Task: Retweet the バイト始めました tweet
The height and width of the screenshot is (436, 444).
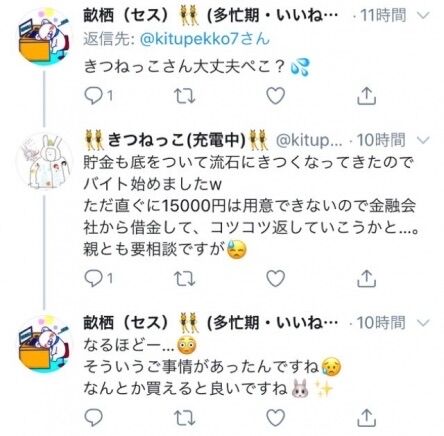Action: pos(185,278)
